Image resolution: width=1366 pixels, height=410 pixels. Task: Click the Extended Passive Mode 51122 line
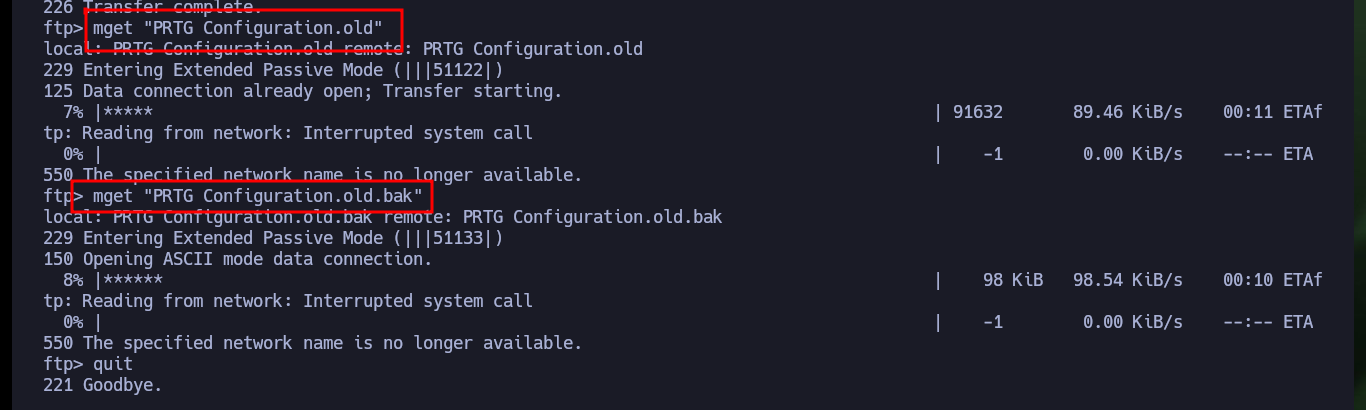click(x=273, y=70)
